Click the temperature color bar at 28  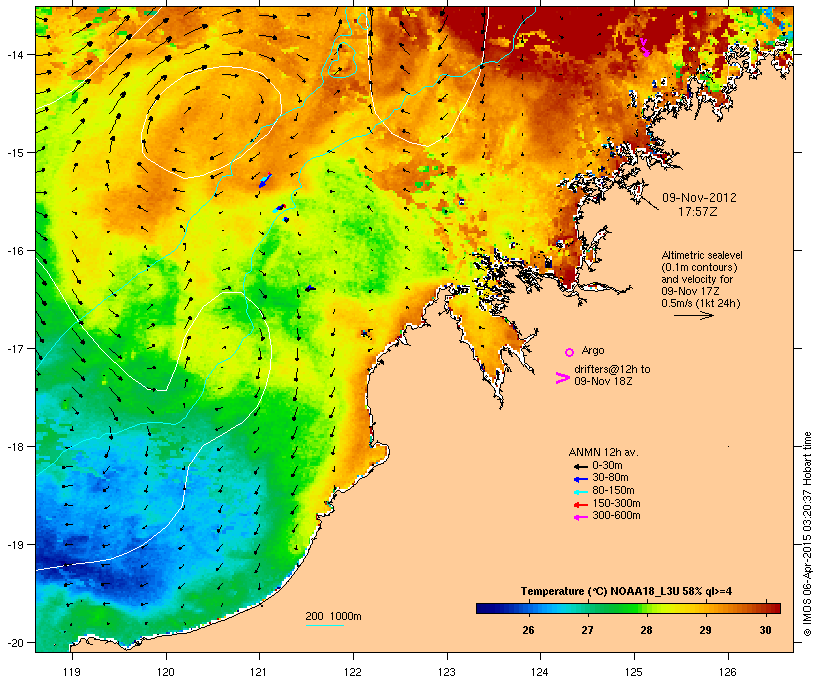pos(647,608)
